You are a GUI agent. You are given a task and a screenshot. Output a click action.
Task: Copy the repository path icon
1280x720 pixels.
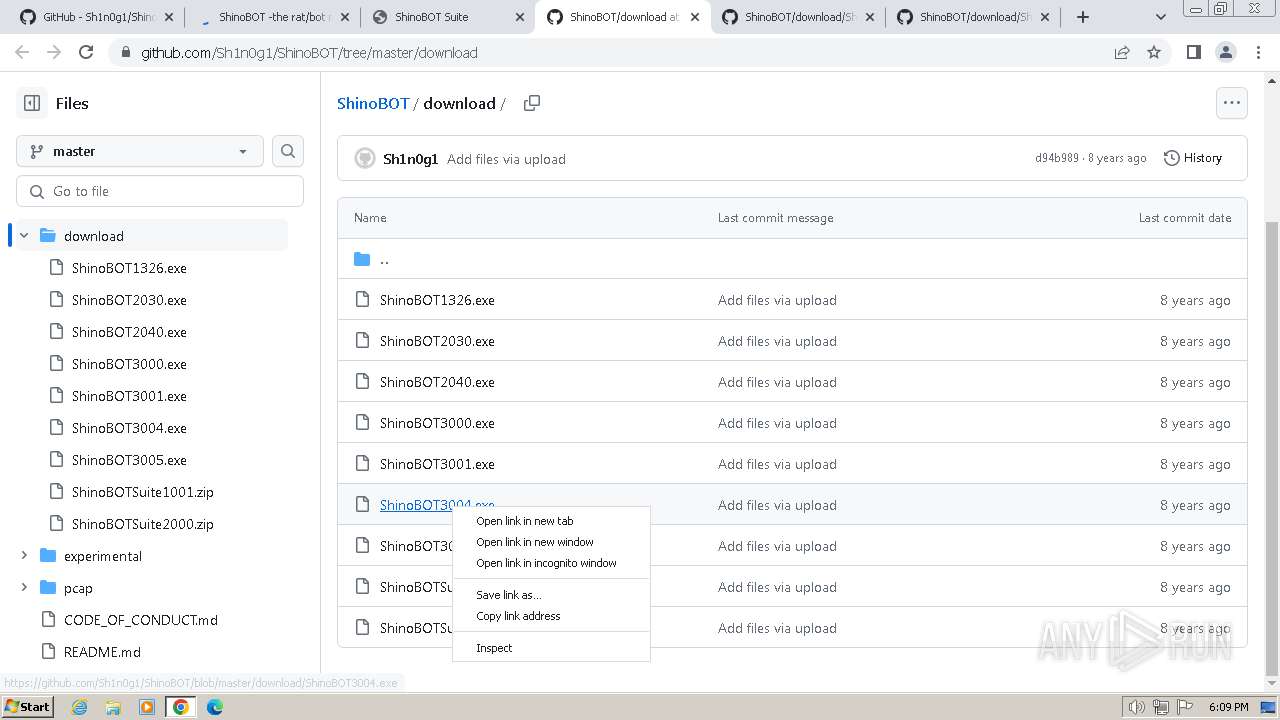click(532, 103)
